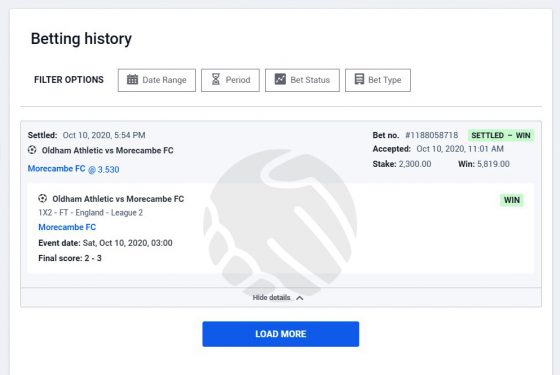Screen dimensions: 560x375
Task: Open the Date Range filter
Action: [157, 80]
